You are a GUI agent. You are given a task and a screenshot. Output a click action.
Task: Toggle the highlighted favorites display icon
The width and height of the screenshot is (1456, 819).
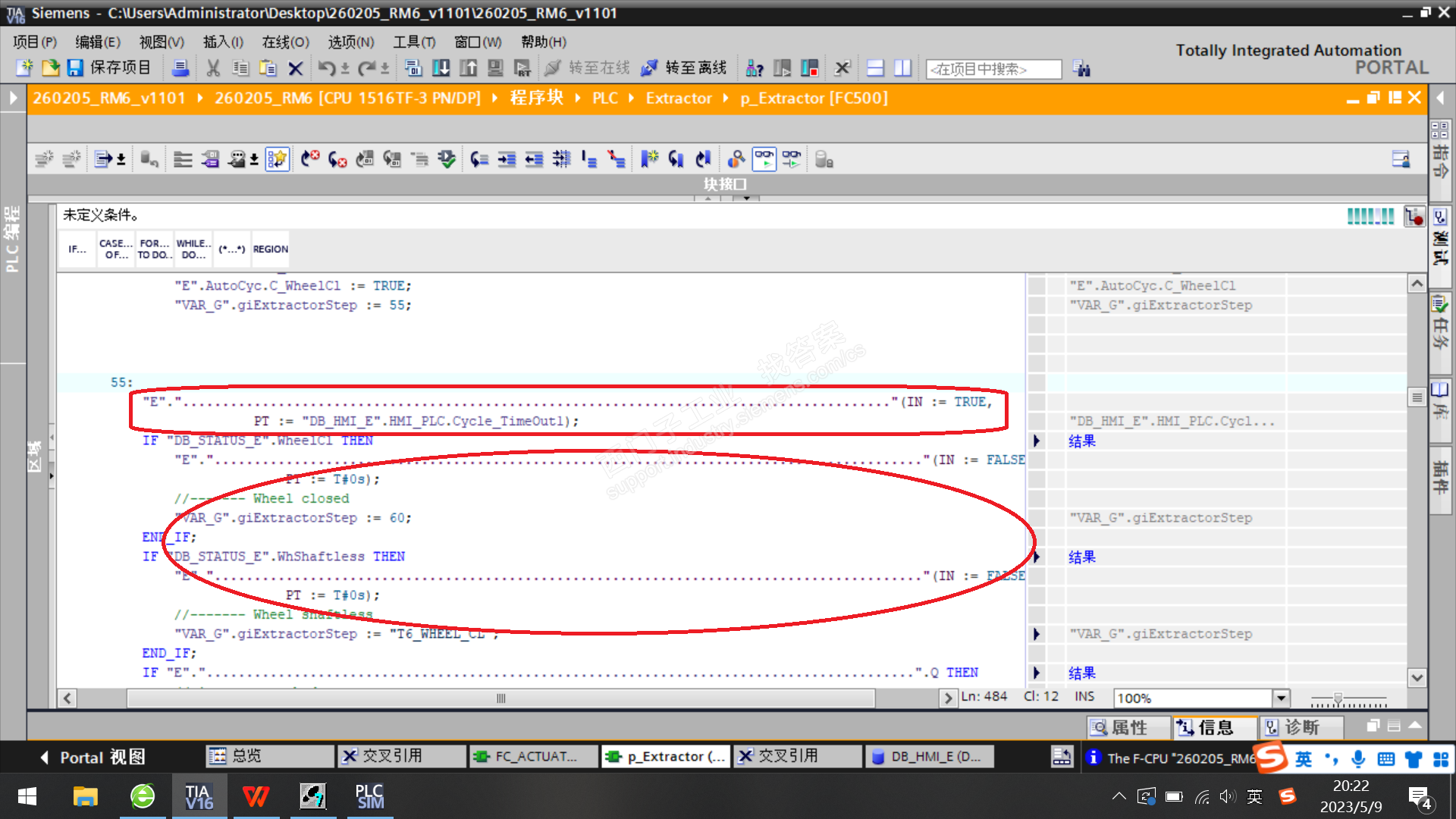coord(278,159)
